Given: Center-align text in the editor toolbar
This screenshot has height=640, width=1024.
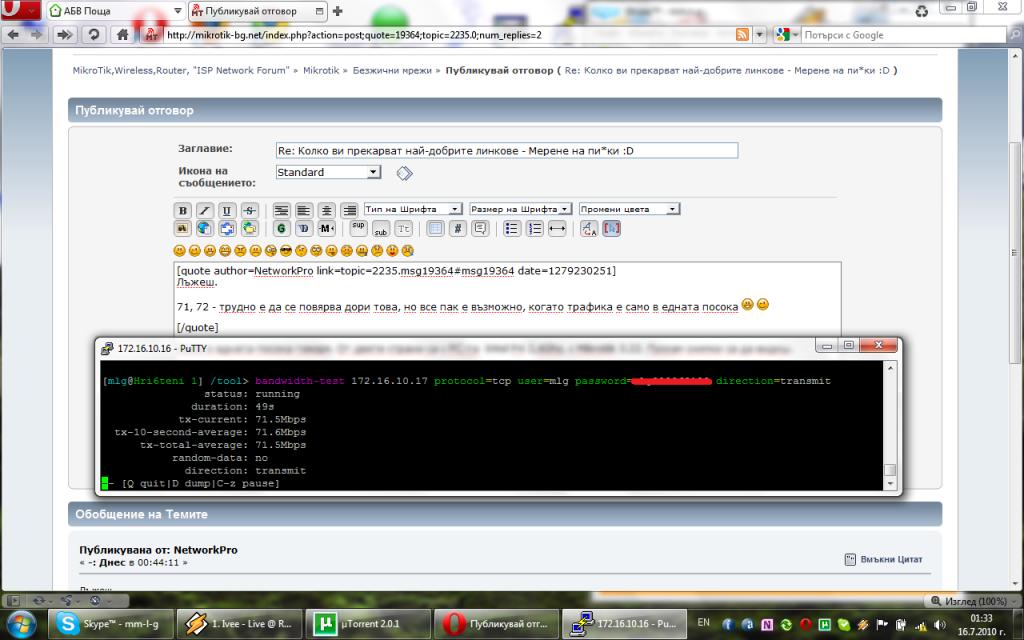Looking at the screenshot, I should (x=326, y=210).
